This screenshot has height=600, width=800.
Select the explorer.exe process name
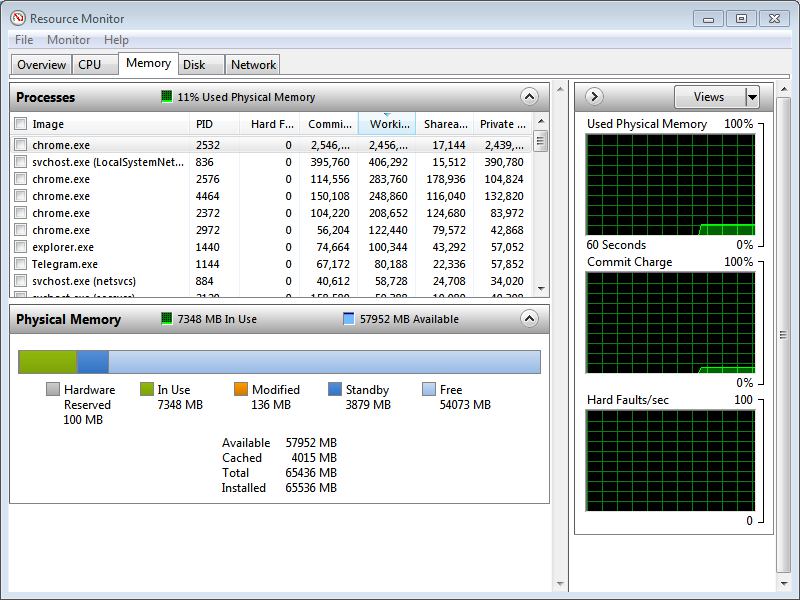pyautogui.click(x=63, y=247)
